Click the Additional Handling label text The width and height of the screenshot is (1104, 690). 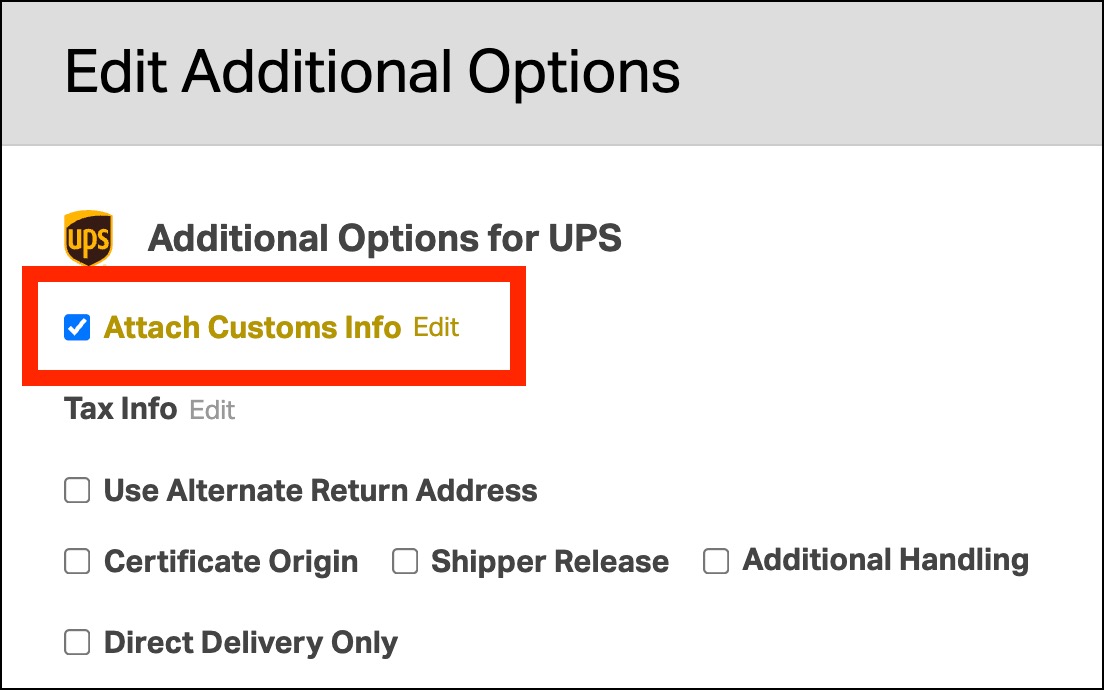pyautogui.click(x=885, y=560)
